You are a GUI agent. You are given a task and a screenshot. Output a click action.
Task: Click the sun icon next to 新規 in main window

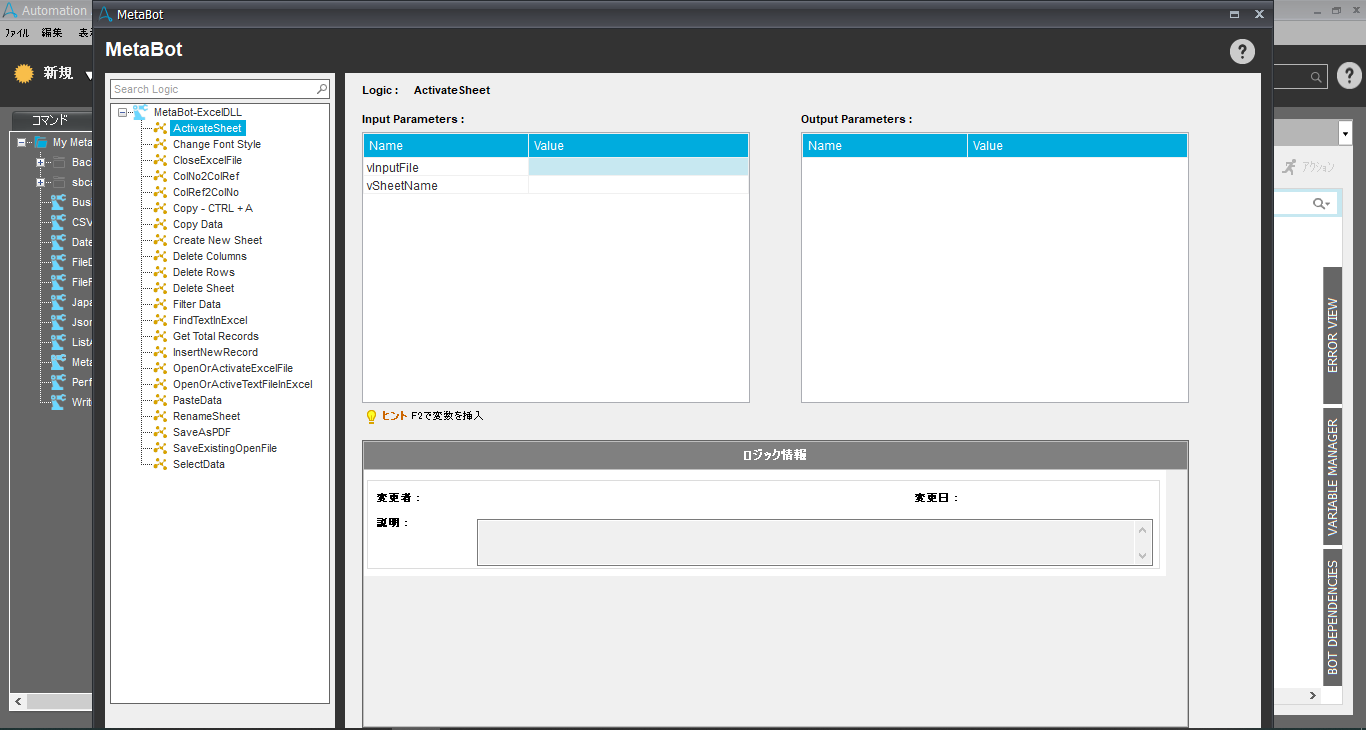pos(24,73)
